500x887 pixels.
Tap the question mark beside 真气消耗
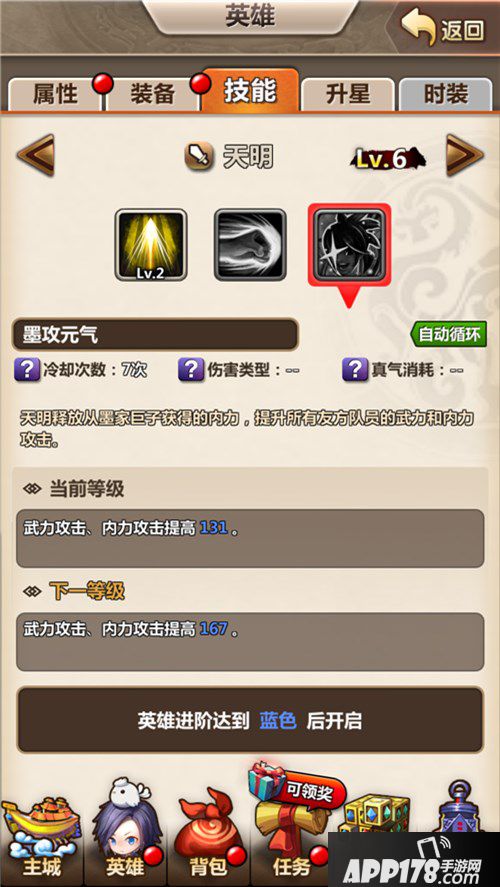pos(355,370)
